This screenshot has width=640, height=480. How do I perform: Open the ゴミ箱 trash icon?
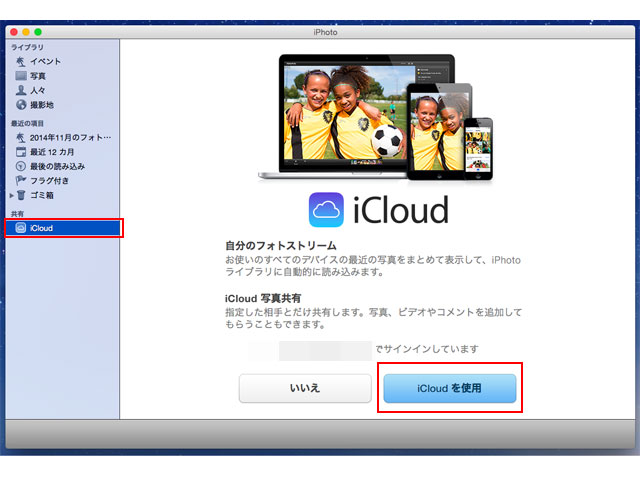(21, 195)
